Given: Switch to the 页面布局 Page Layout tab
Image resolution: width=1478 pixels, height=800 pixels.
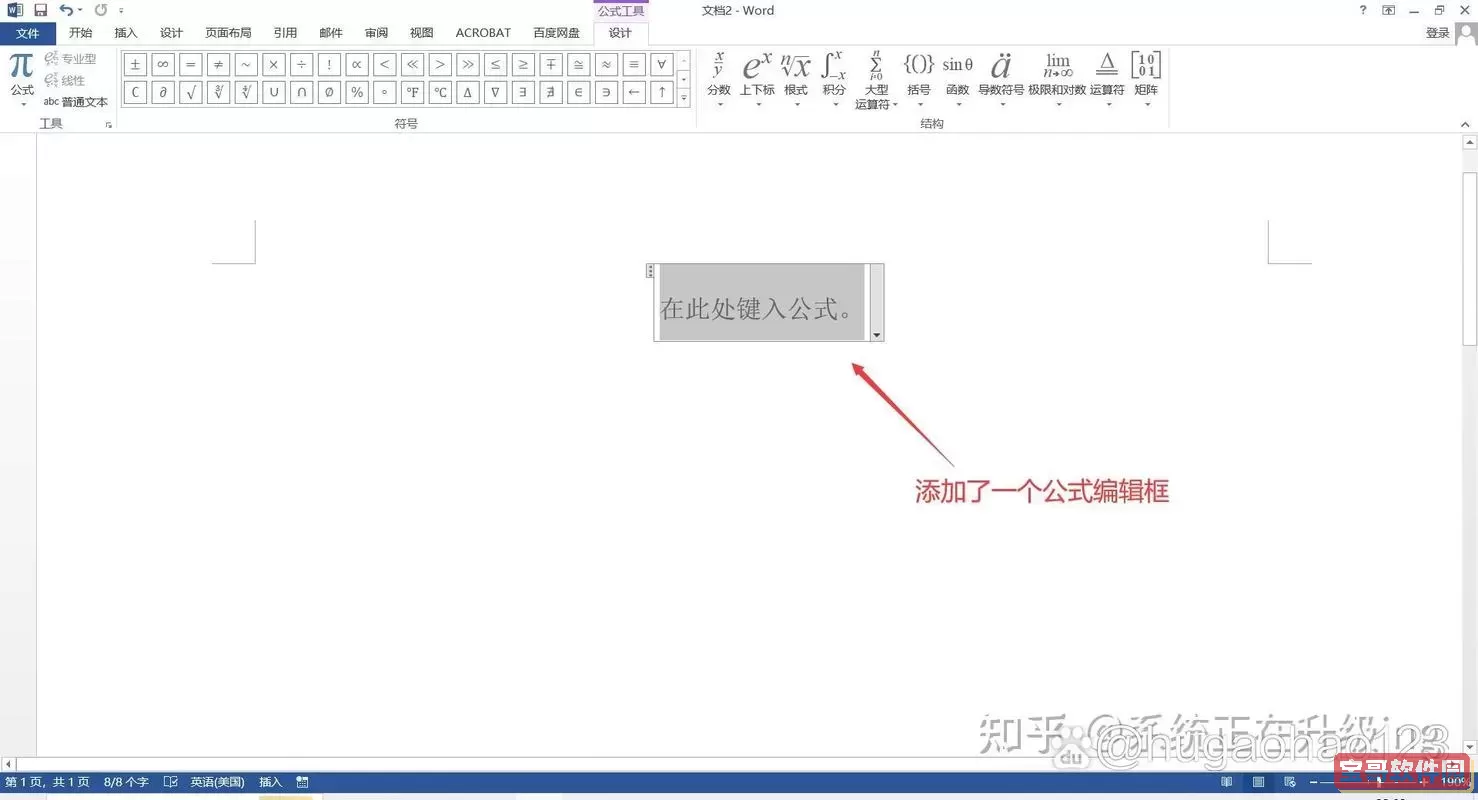Looking at the screenshot, I should [228, 33].
